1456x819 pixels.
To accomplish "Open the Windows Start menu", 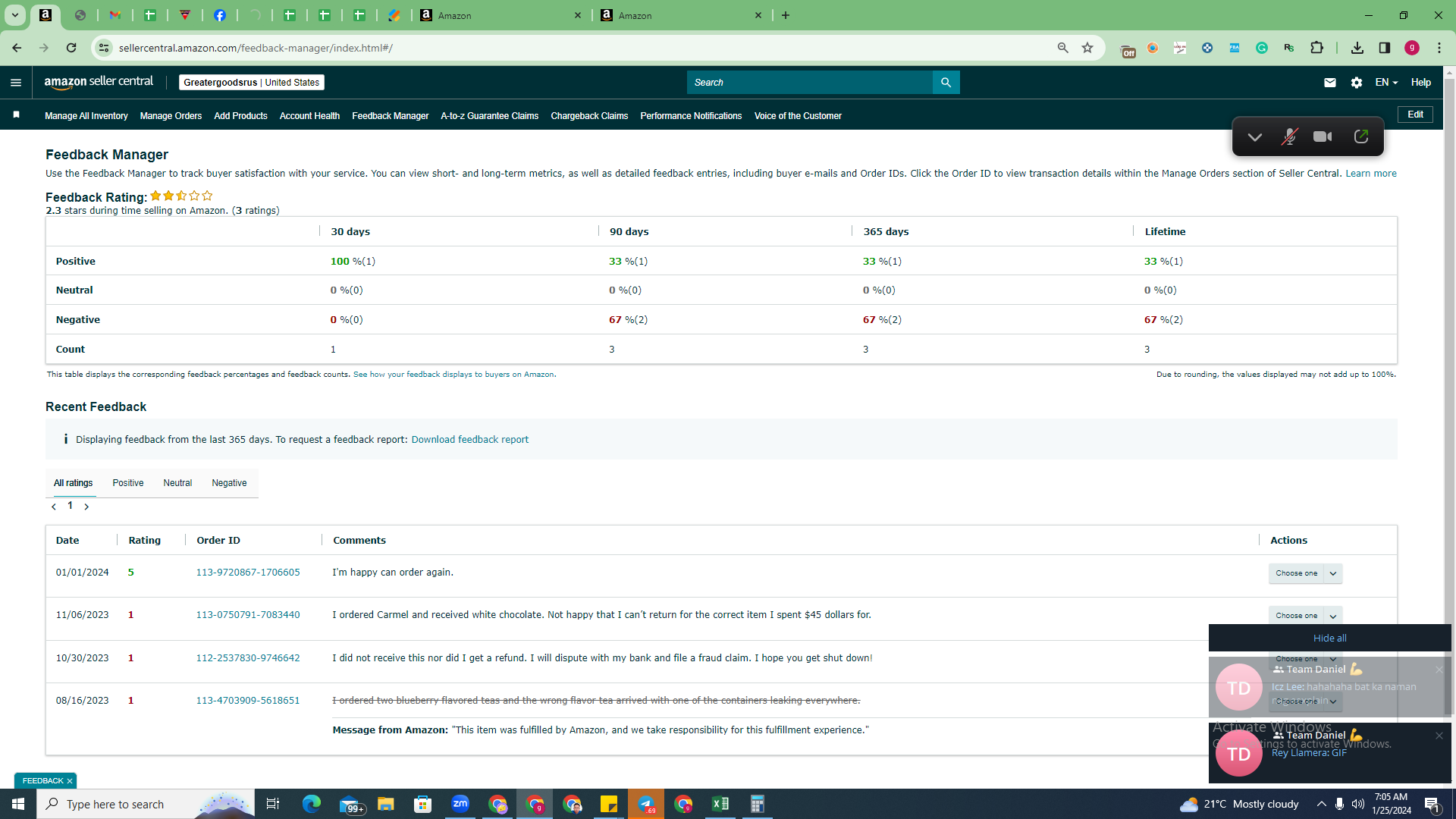I will point(18,804).
